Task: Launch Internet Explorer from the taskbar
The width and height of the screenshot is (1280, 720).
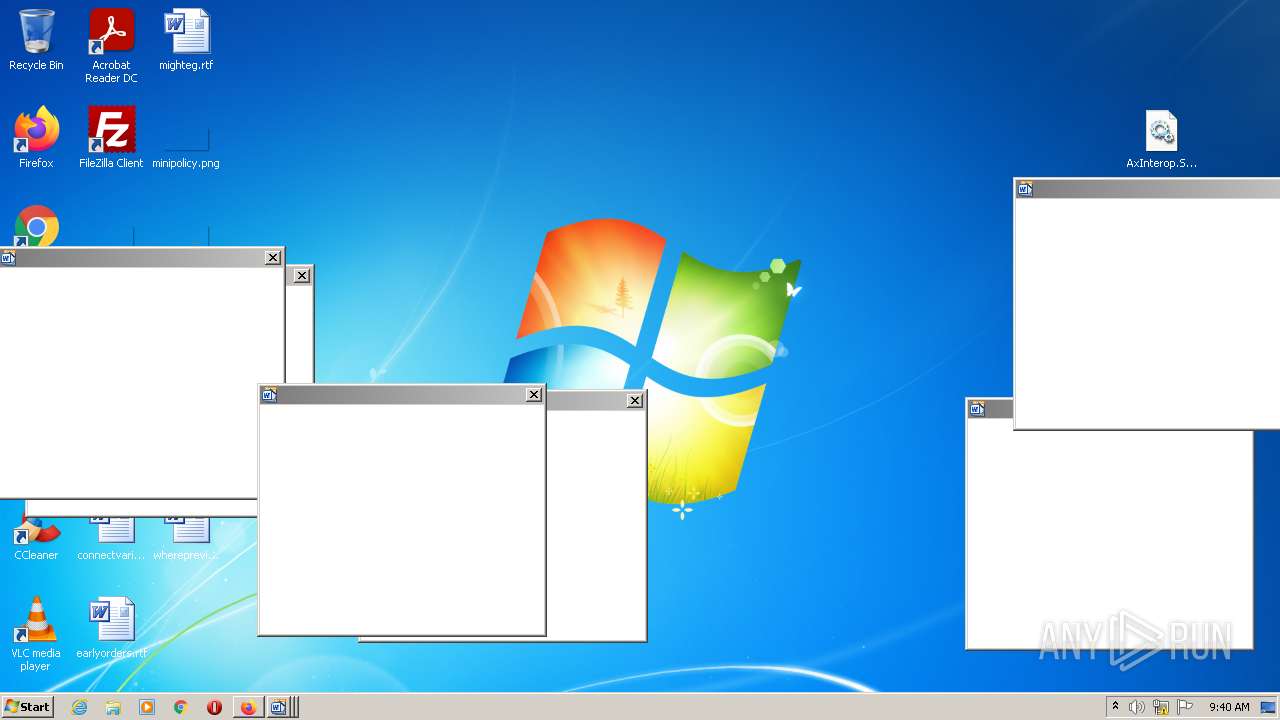Action: [x=79, y=707]
